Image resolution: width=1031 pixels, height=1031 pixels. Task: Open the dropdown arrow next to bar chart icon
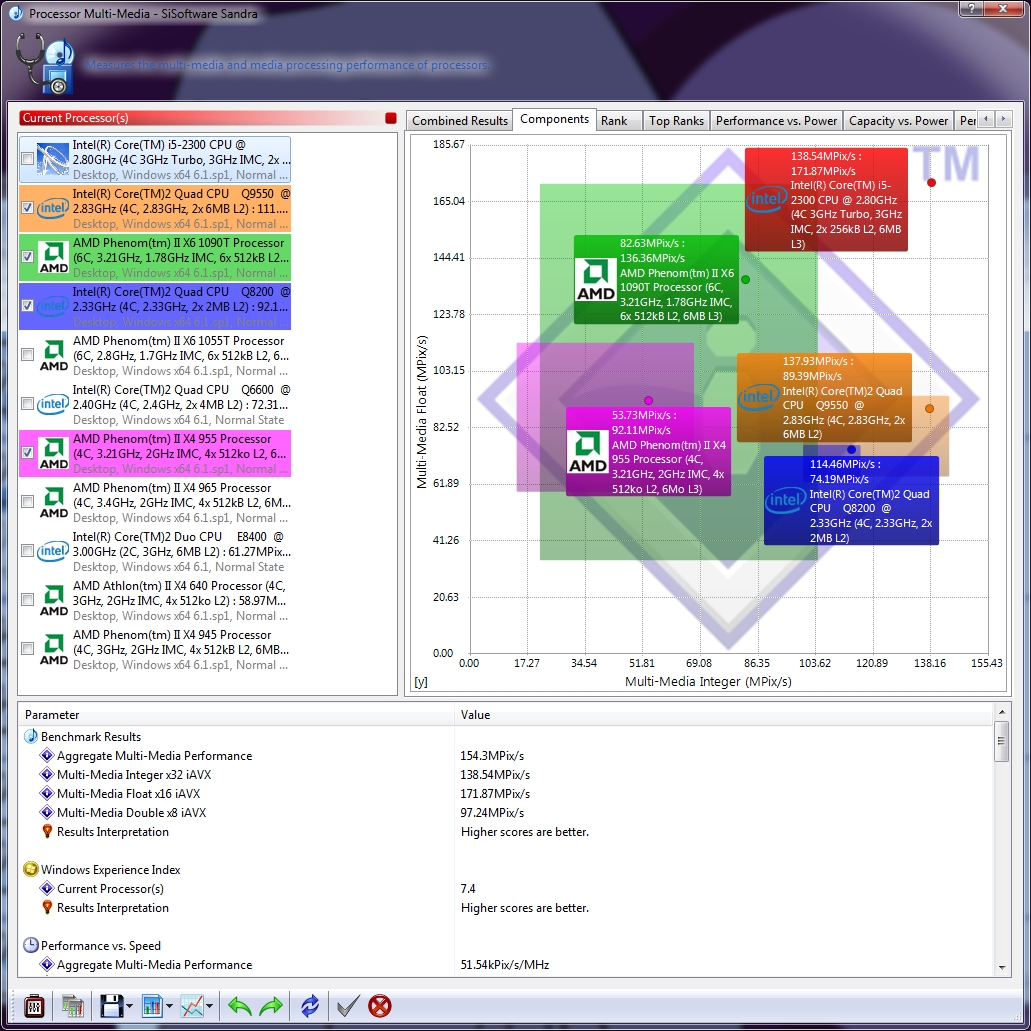pos(169,1006)
